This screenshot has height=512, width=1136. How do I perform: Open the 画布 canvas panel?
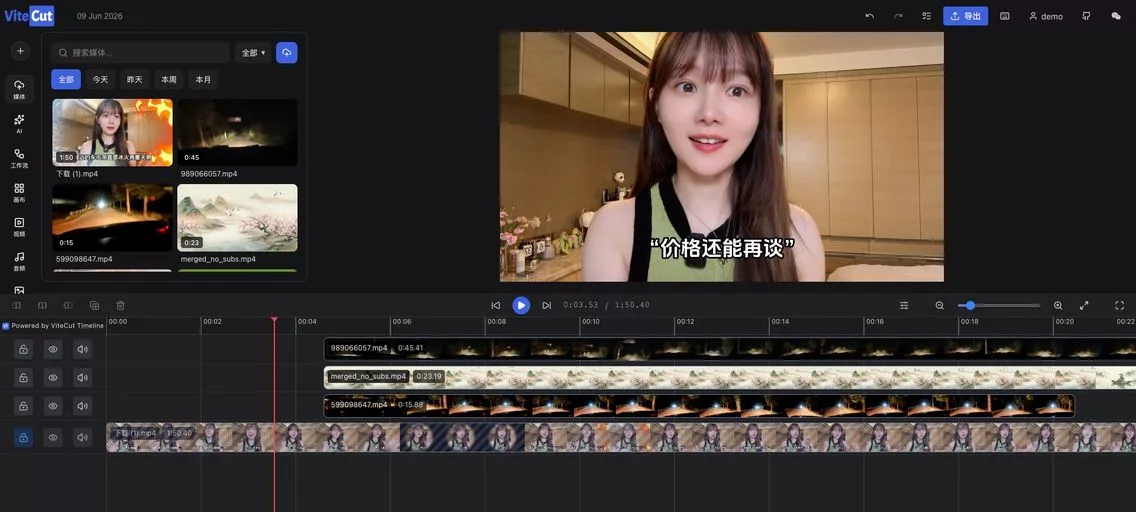pyautogui.click(x=20, y=193)
